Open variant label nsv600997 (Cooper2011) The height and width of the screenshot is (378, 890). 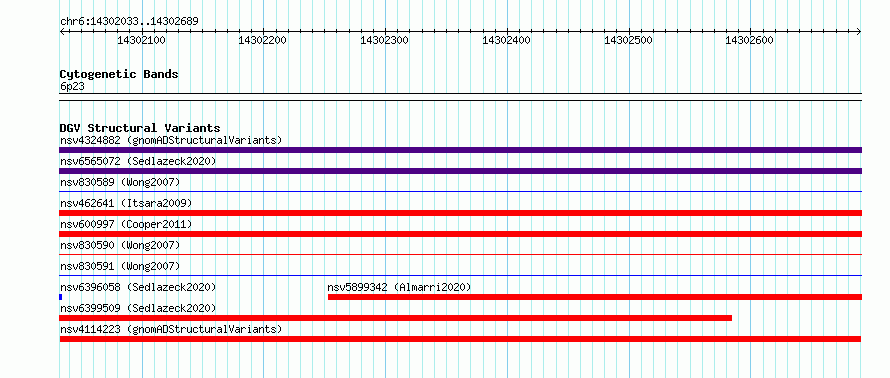126,224
